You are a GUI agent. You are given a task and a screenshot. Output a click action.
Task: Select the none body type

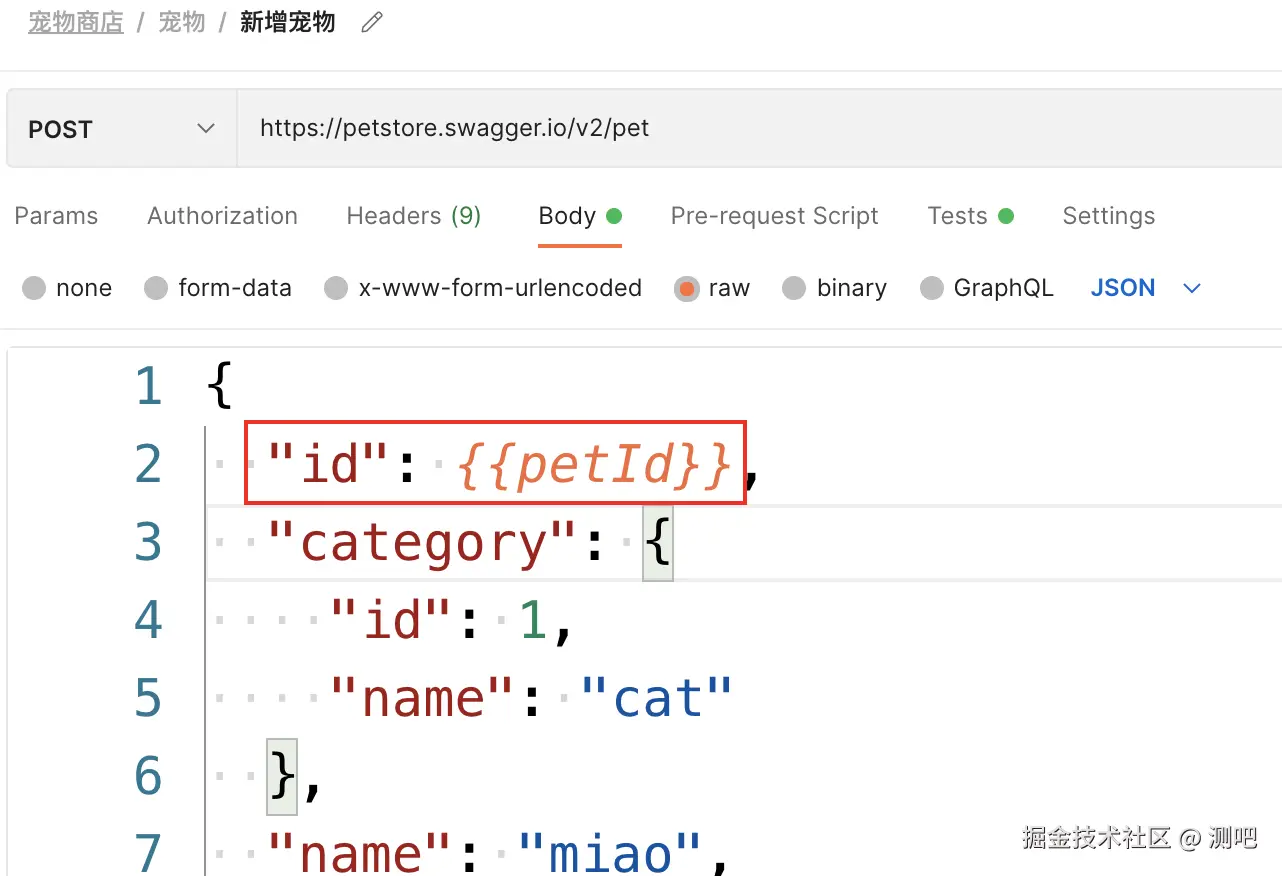[35, 289]
